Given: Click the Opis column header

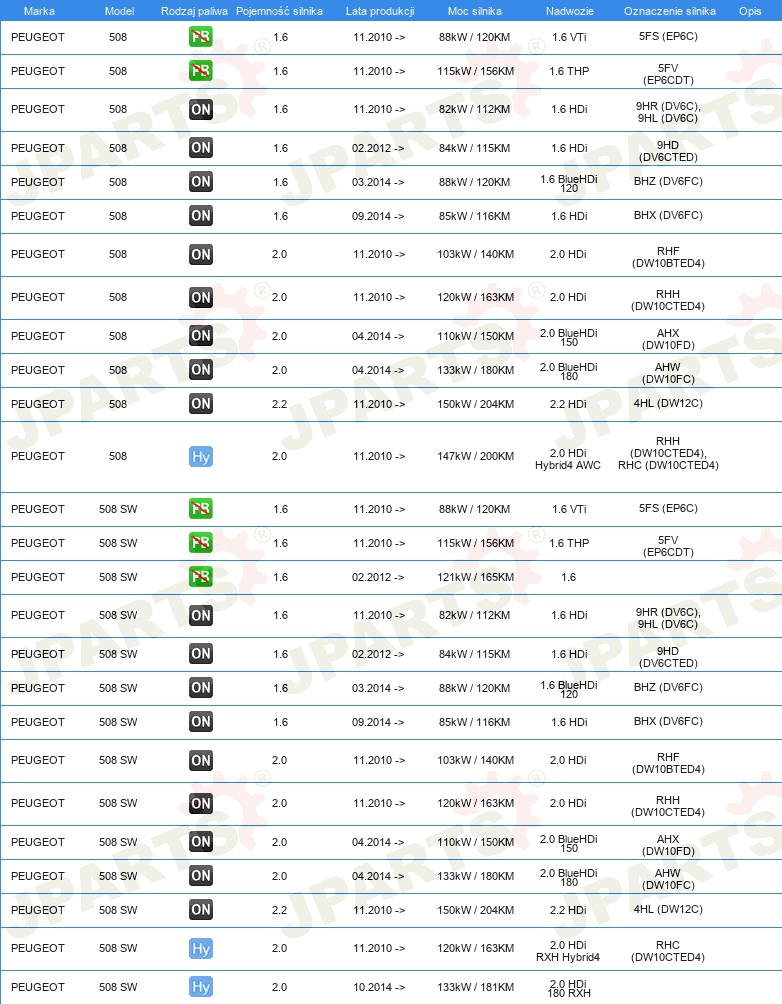Looking at the screenshot, I should (x=750, y=11).
